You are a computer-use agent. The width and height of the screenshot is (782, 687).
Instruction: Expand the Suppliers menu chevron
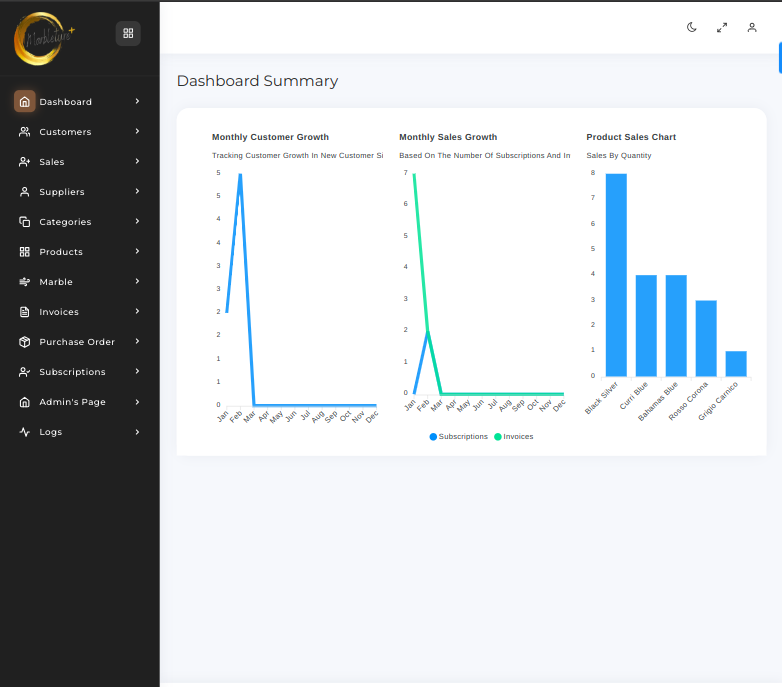(137, 191)
